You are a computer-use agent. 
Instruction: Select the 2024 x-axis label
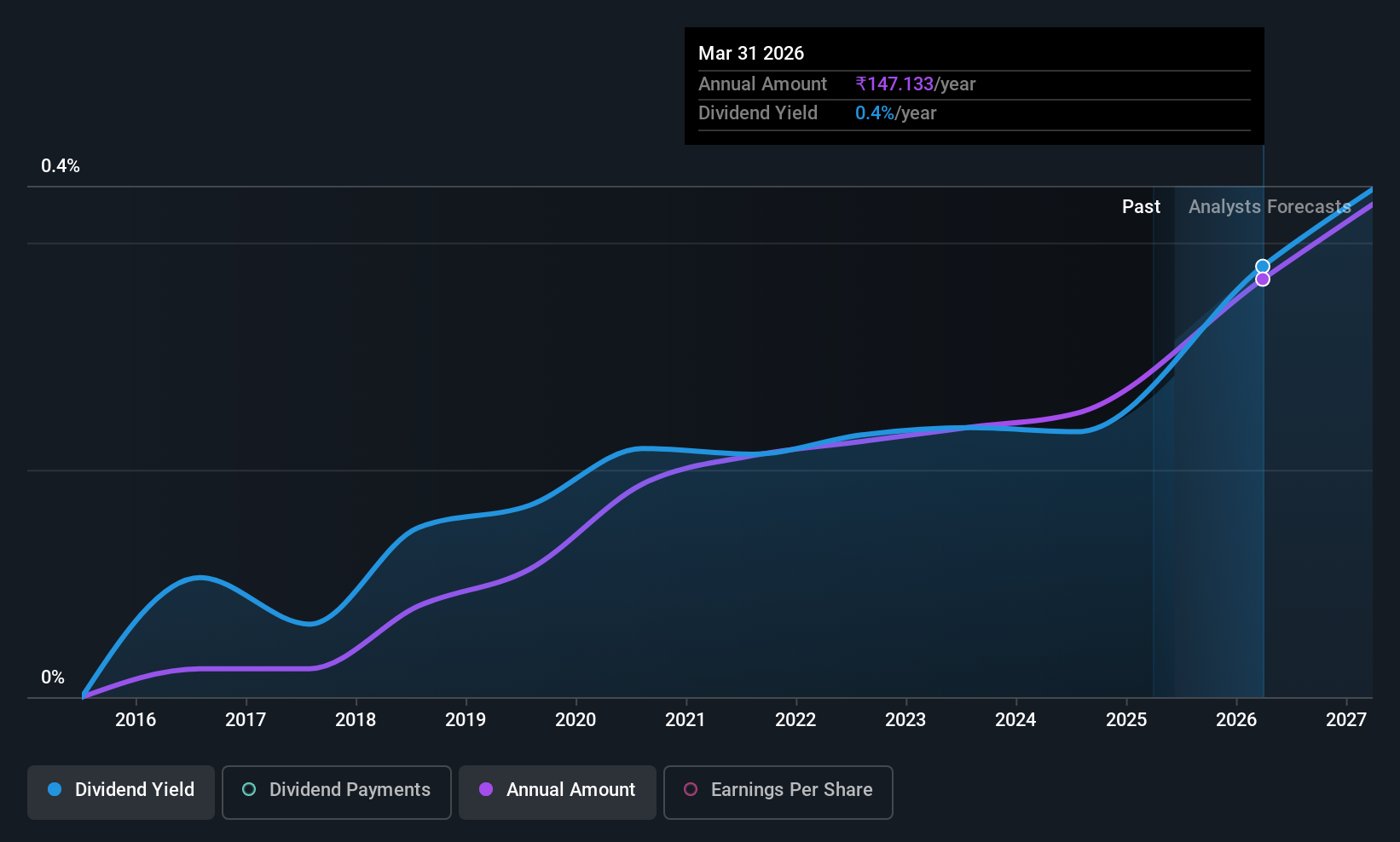click(1015, 719)
